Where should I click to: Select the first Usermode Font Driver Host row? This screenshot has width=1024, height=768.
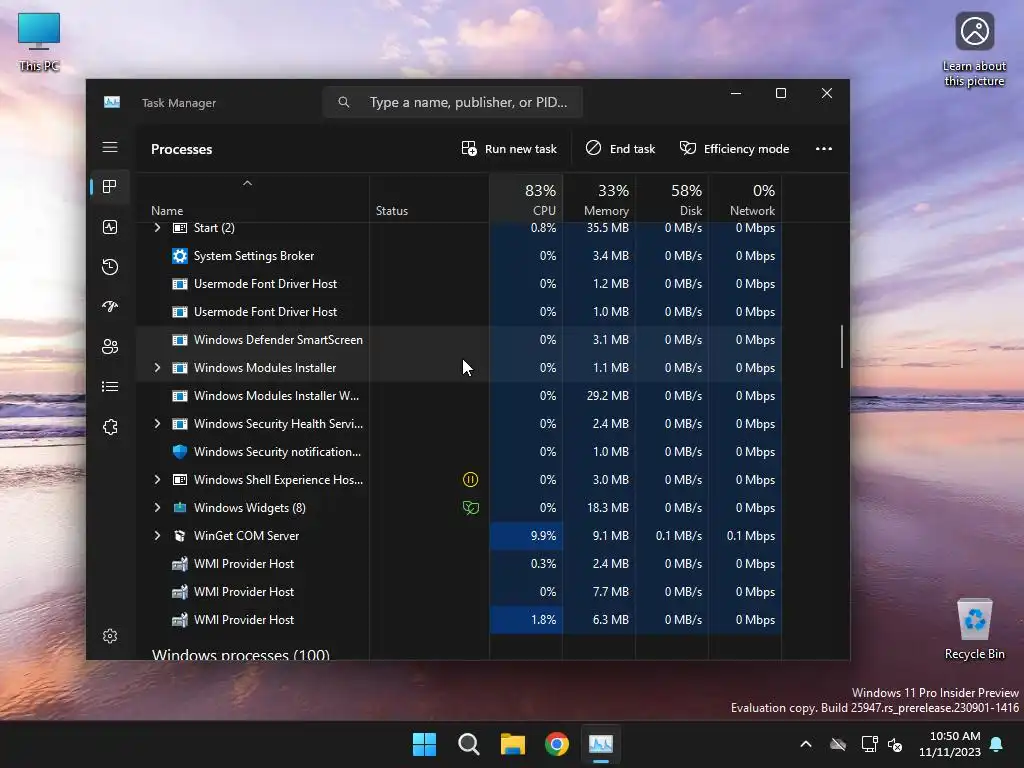(x=458, y=284)
